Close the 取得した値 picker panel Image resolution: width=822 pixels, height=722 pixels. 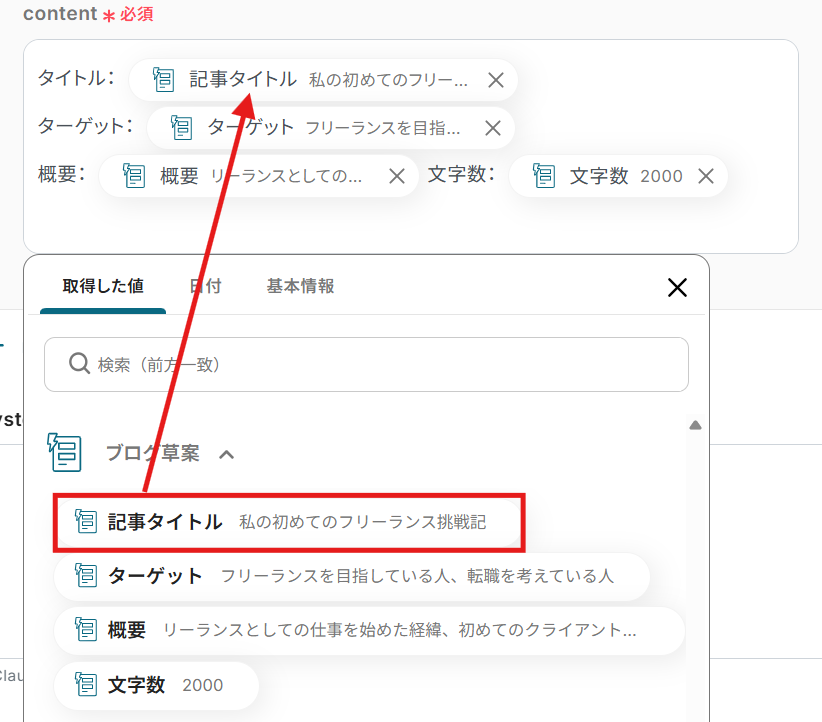coord(677,287)
